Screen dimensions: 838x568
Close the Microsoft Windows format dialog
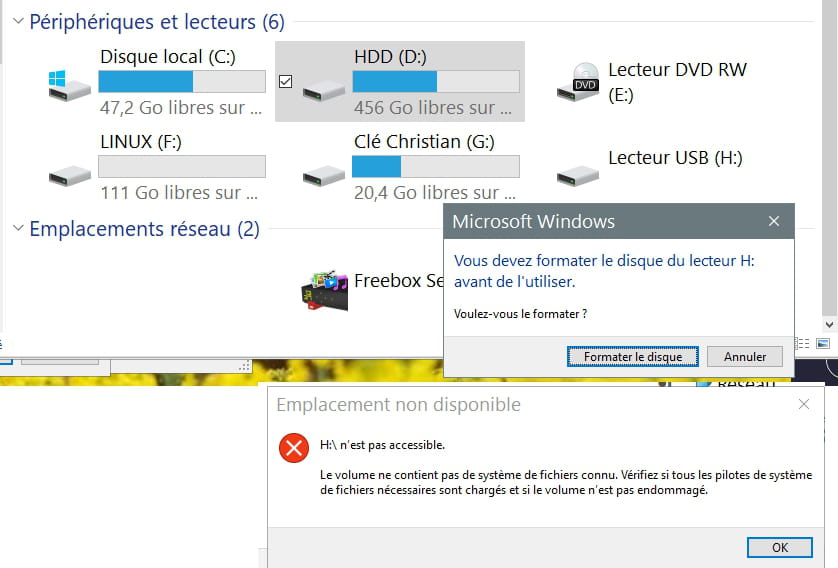[x=774, y=221]
